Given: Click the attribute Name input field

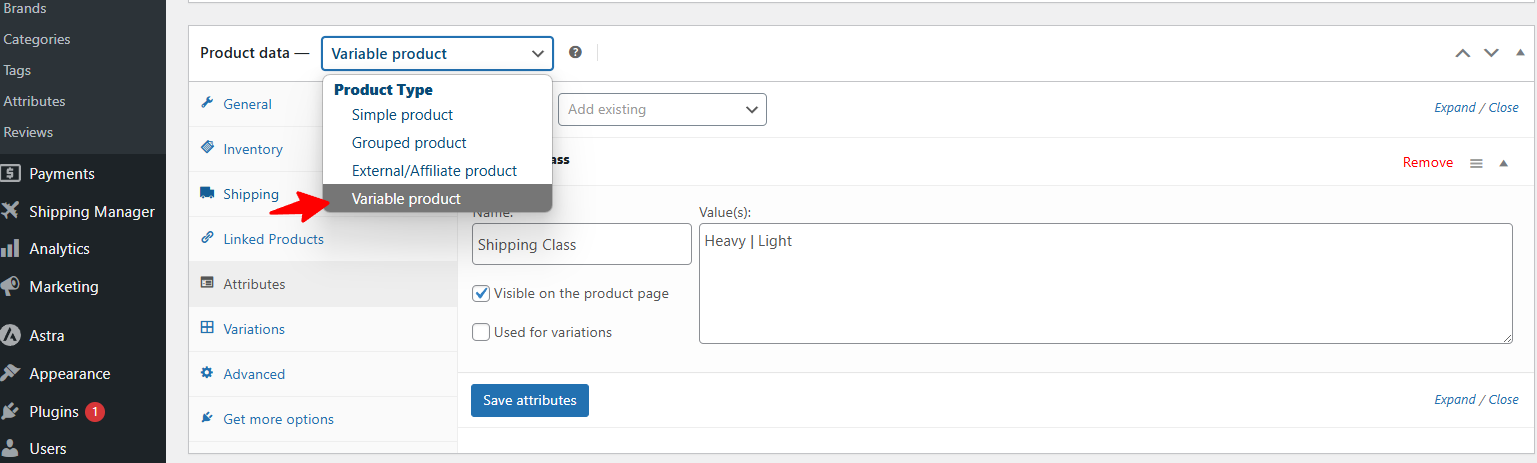Looking at the screenshot, I should (581, 244).
